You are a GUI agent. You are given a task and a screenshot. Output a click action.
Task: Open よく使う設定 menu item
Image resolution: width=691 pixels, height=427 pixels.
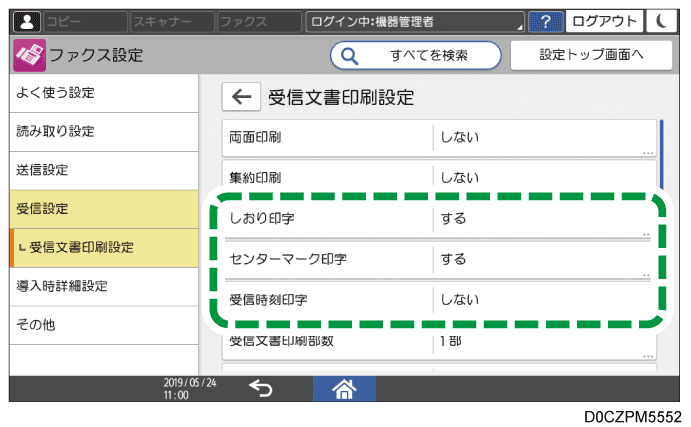pyautogui.click(x=104, y=93)
